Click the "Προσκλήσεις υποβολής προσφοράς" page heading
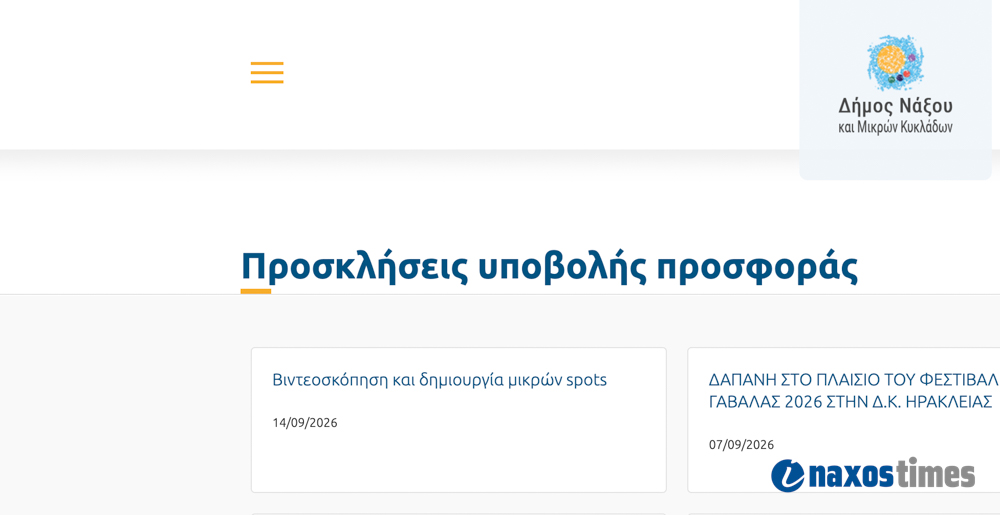This screenshot has height=515, width=1000. (x=549, y=267)
